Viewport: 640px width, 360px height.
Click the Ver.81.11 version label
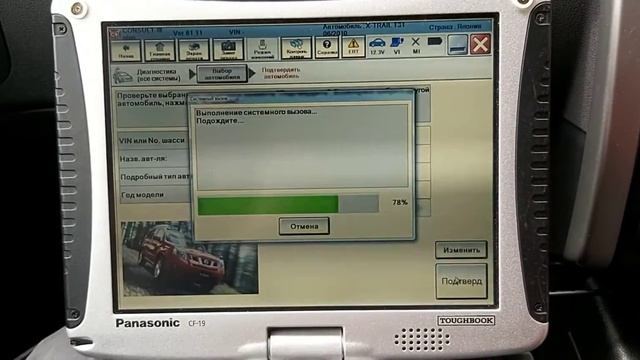pyautogui.click(x=188, y=33)
